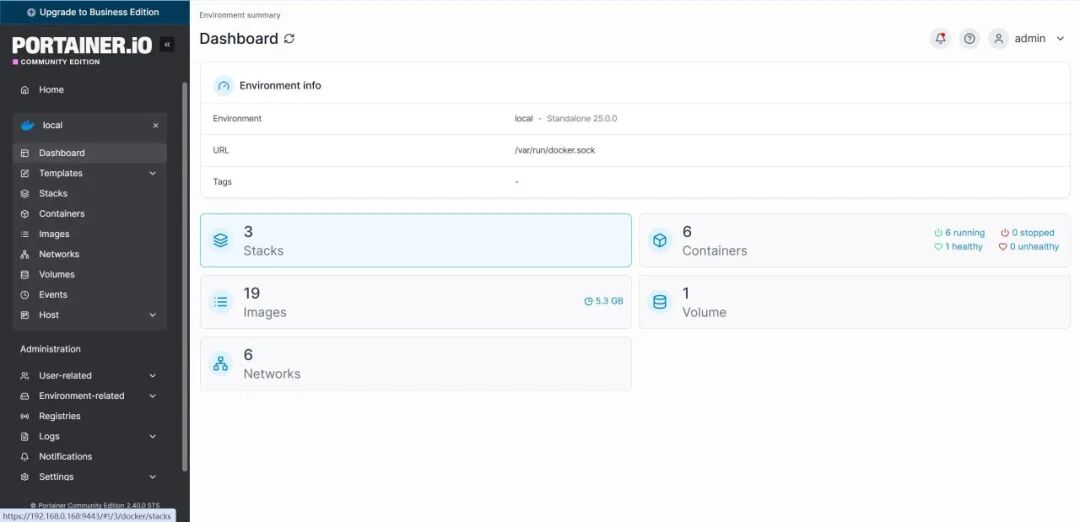1080x522 pixels.
Task: Expand the Host submenu chevron
Action: (153, 315)
